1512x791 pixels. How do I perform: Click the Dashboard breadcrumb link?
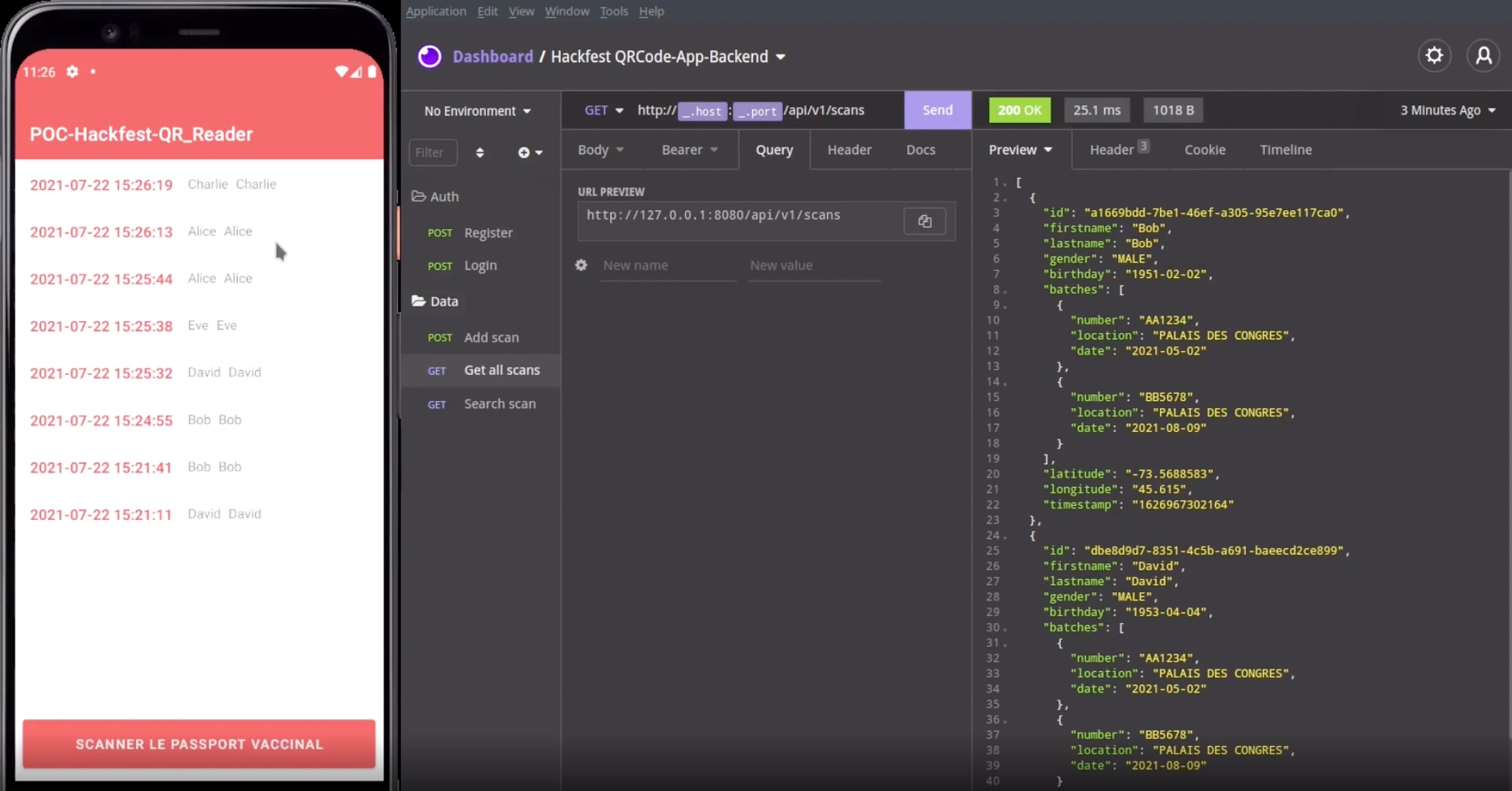pos(493,56)
